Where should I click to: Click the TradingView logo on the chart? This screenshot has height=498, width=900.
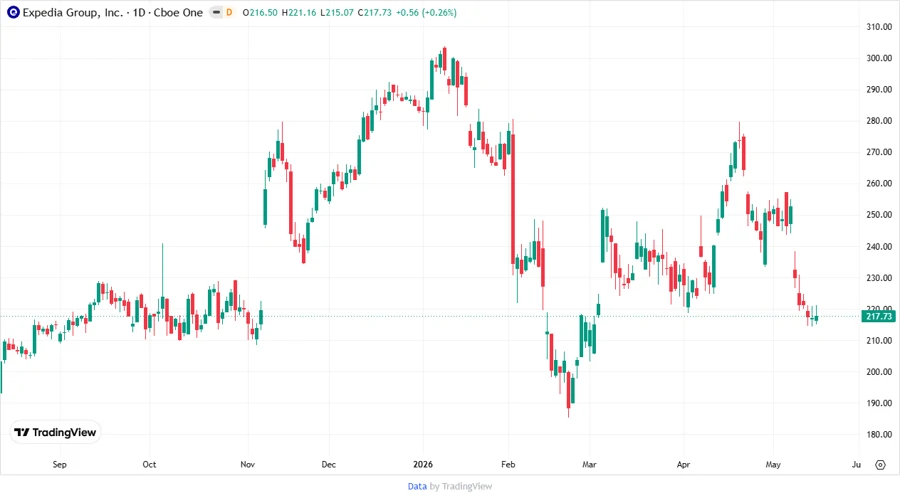pyautogui.click(x=55, y=433)
